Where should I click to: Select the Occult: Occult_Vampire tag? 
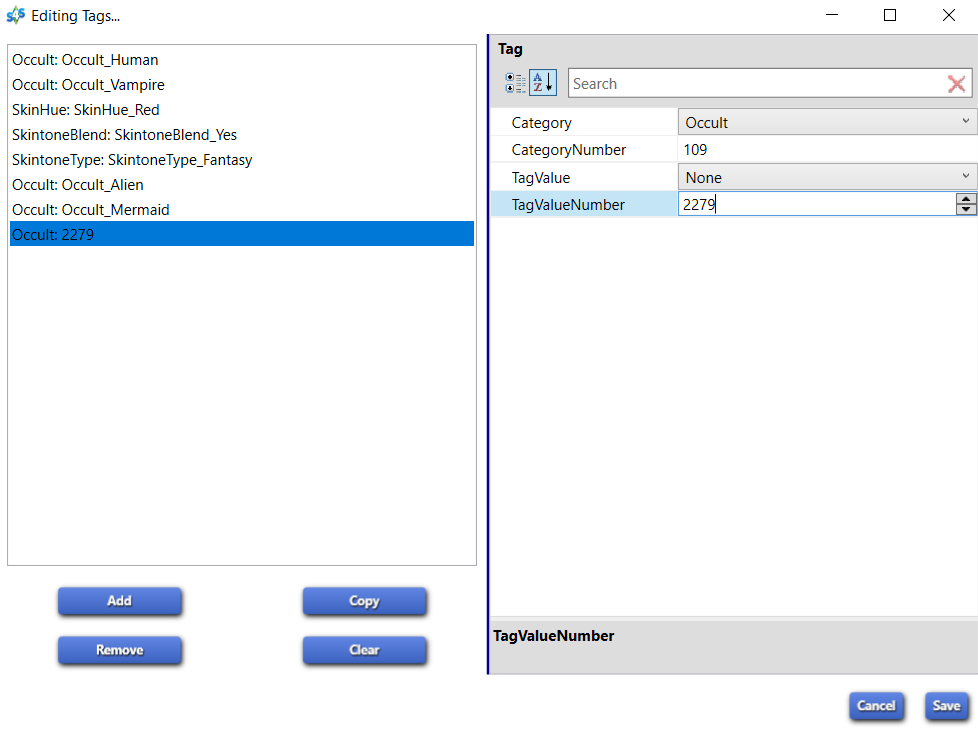[242, 85]
